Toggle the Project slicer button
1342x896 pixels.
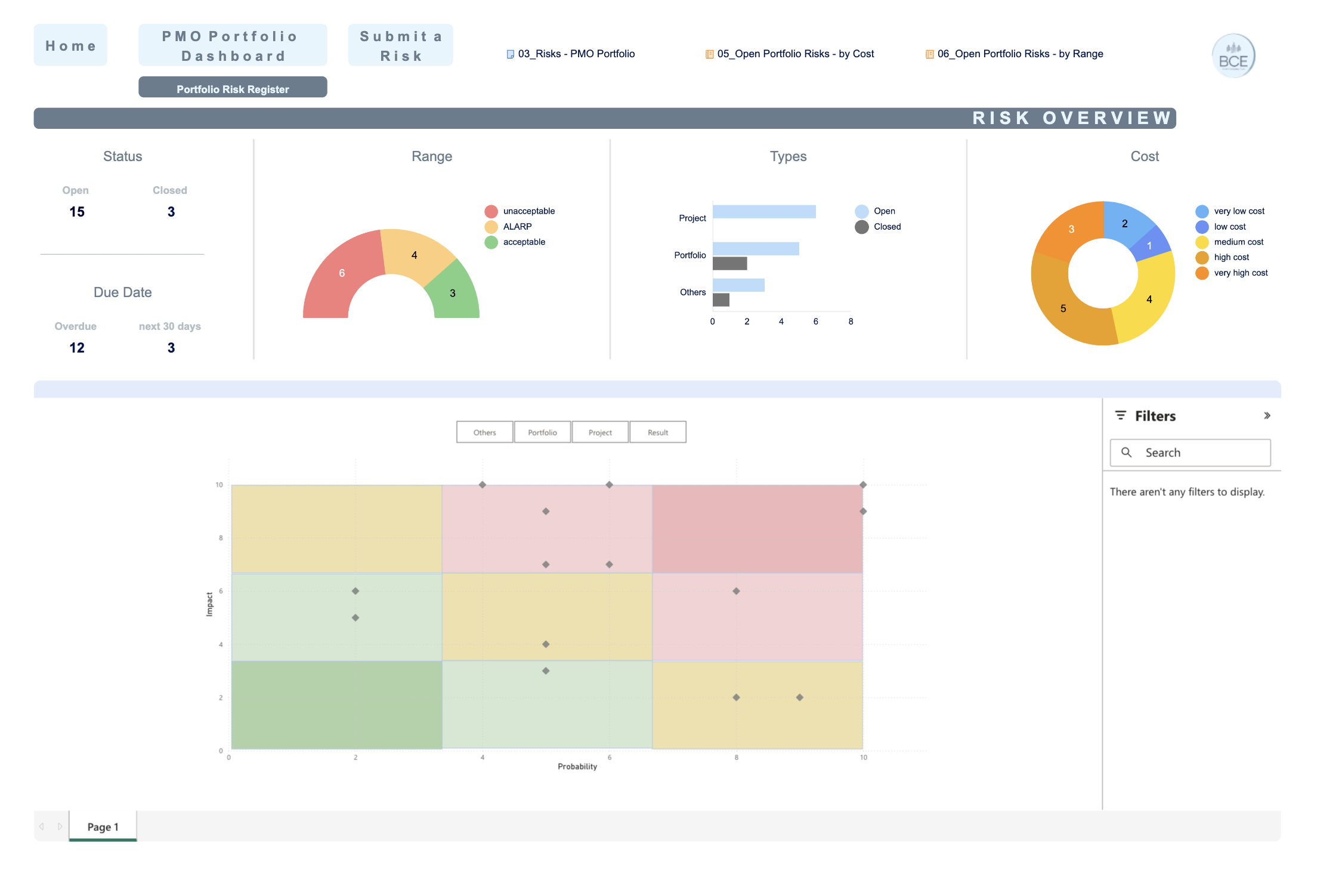[601, 432]
